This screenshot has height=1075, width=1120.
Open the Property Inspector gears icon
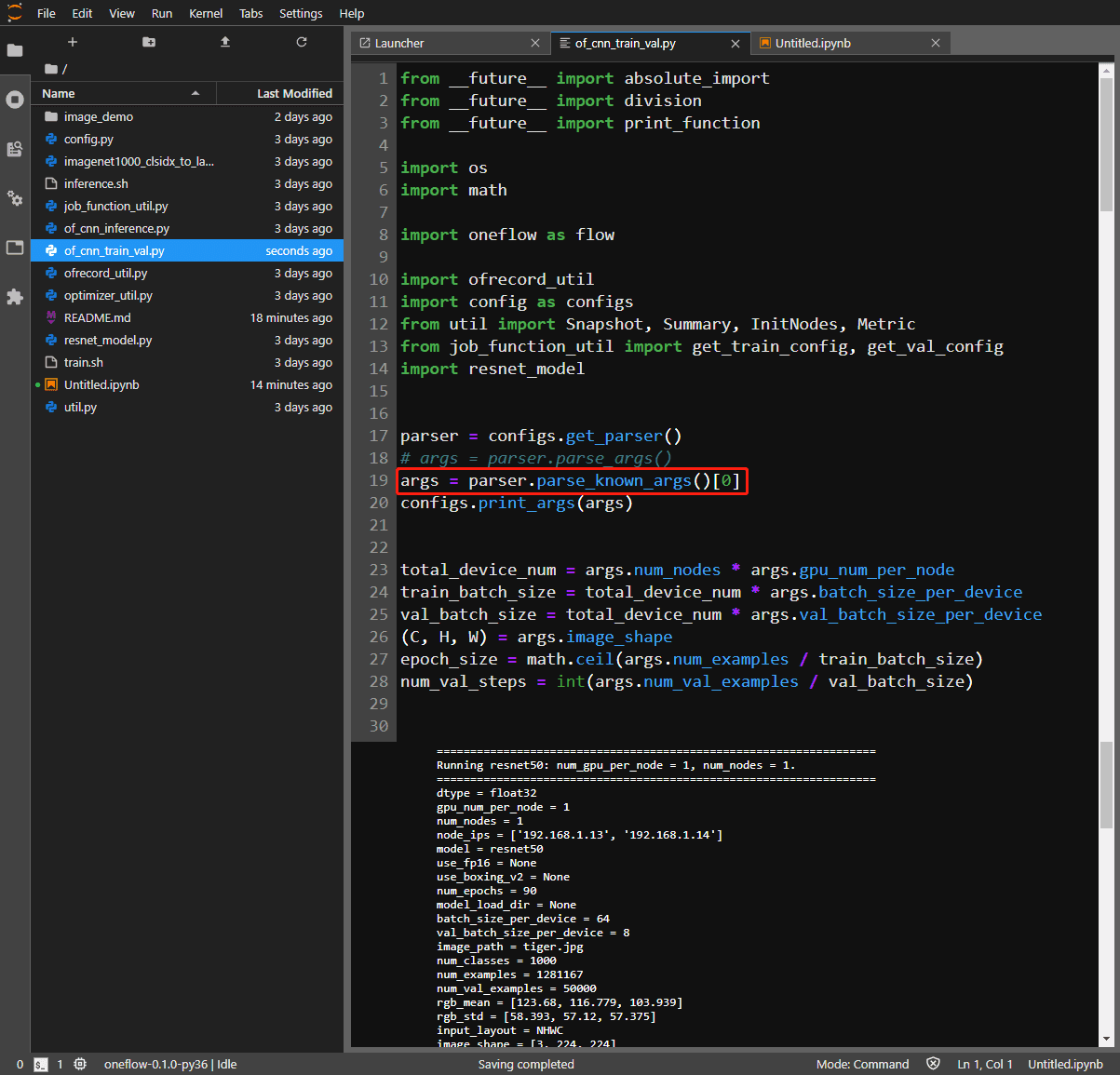(15, 198)
